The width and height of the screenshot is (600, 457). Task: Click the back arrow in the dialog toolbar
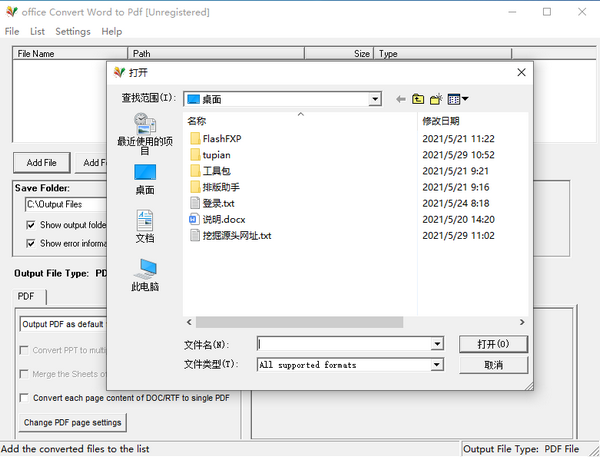(401, 99)
